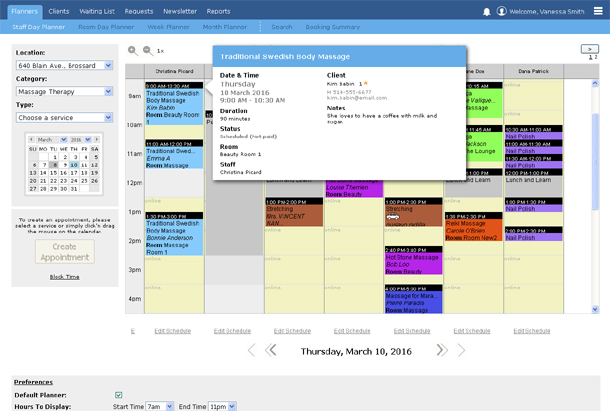Go to next day single arrow
Viewport: 610px width, 411px height.
pos(461,350)
